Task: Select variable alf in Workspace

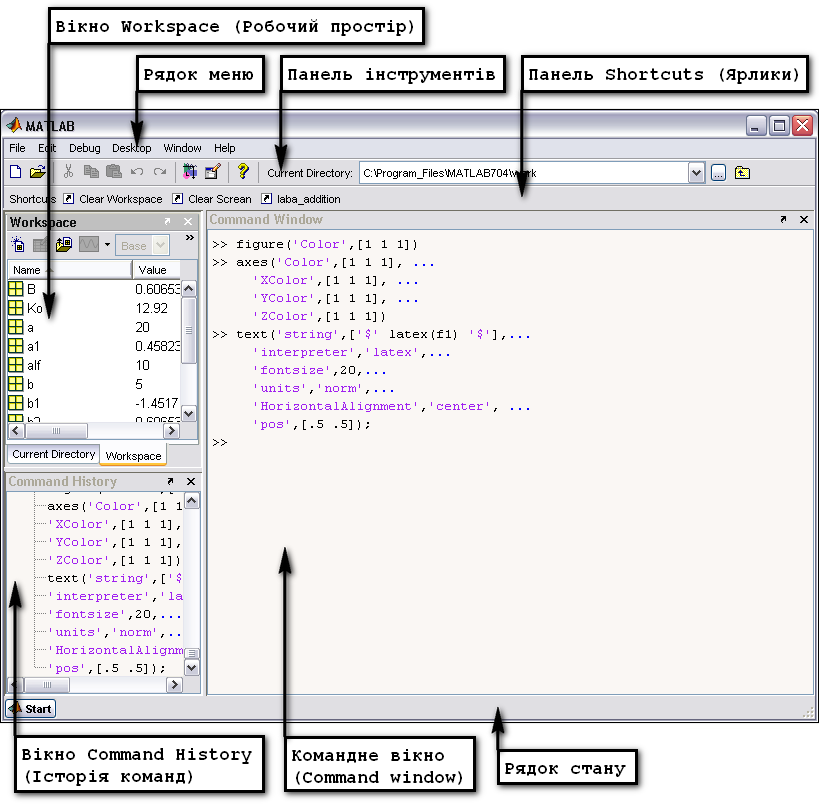Action: pyautogui.click(x=33, y=365)
